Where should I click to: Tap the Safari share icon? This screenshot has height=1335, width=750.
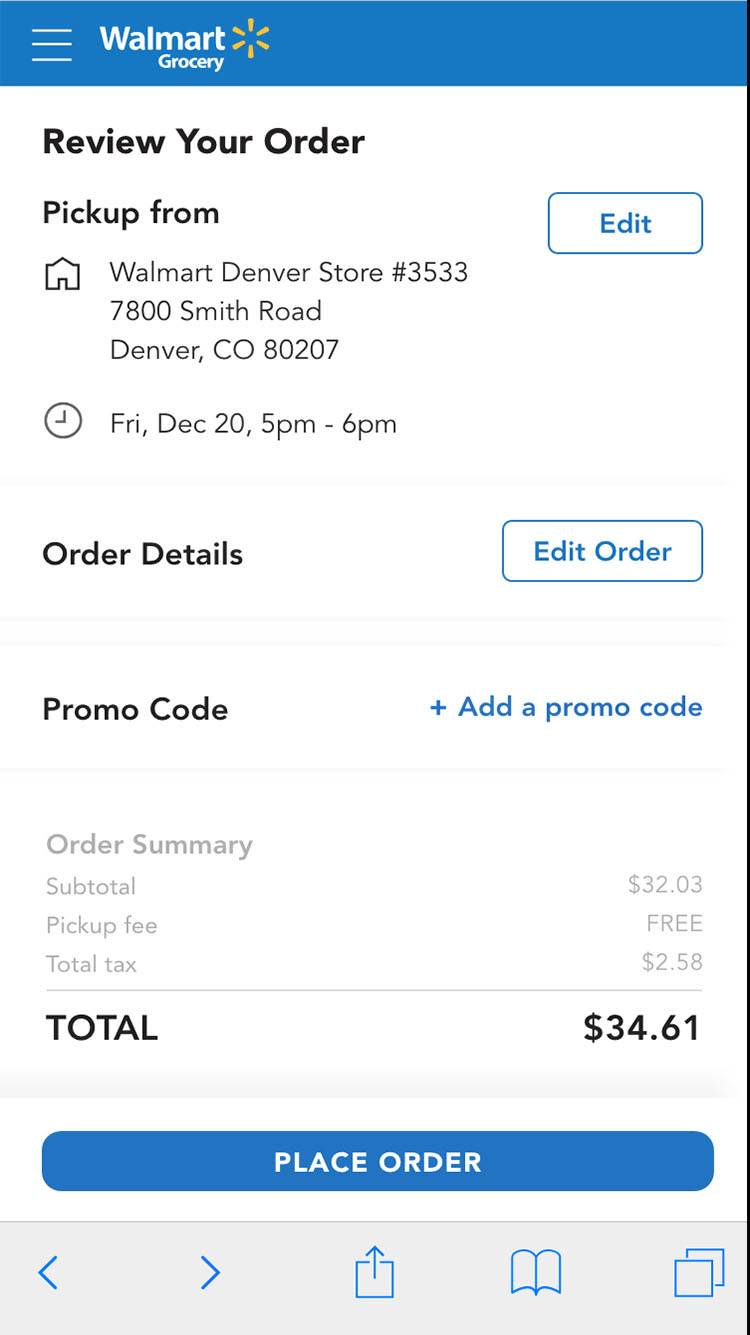[x=375, y=1272]
